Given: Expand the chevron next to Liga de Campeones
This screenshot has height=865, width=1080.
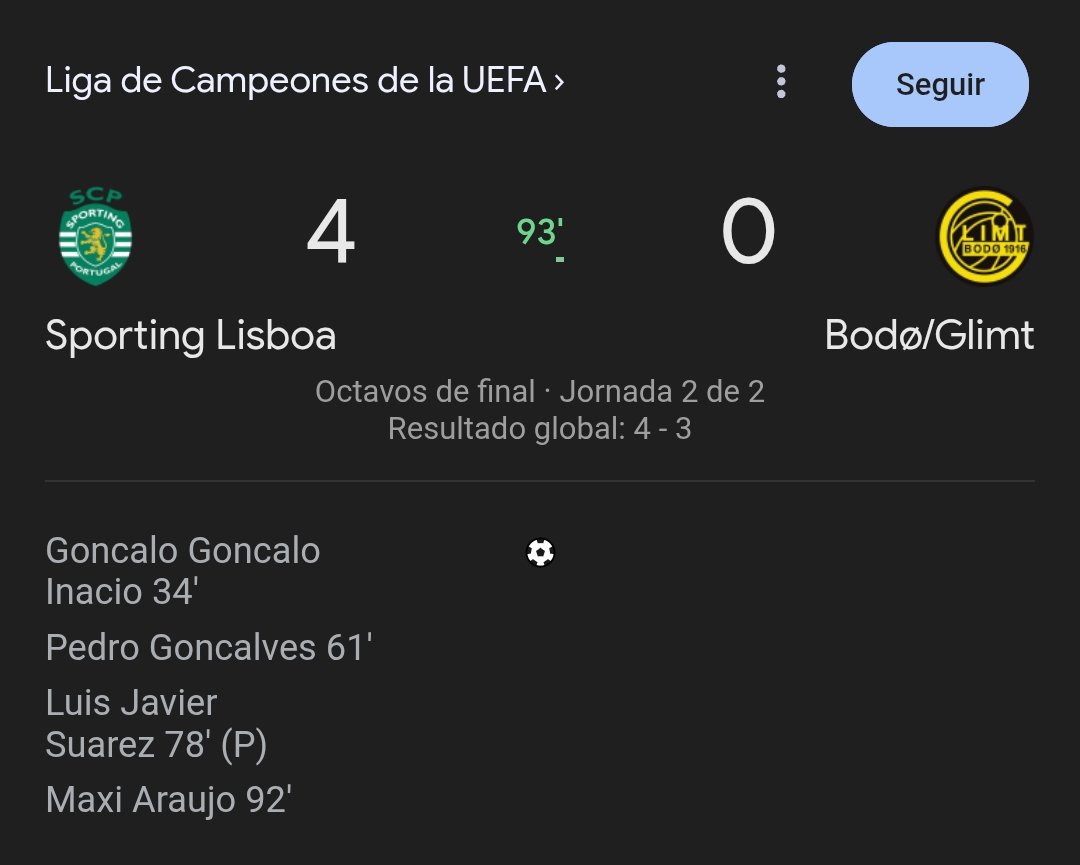Looking at the screenshot, I should [559, 82].
